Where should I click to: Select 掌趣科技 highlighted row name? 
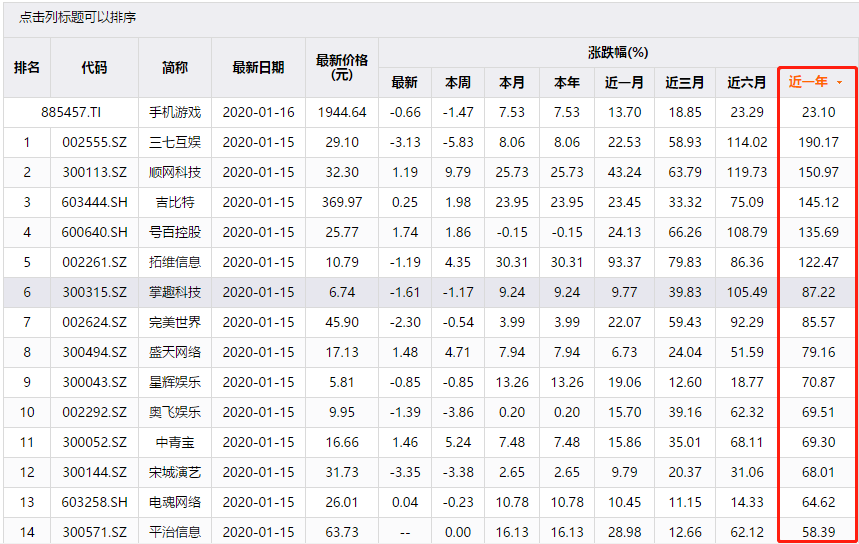(175, 293)
